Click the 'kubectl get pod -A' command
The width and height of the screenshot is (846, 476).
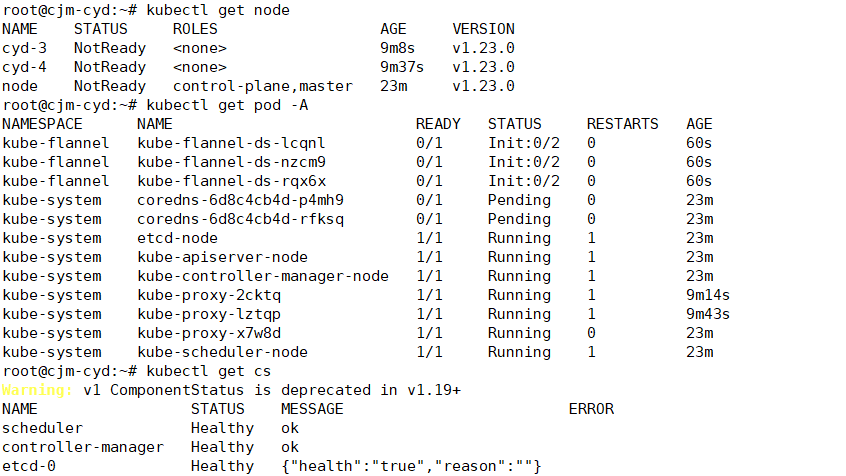pos(227,105)
